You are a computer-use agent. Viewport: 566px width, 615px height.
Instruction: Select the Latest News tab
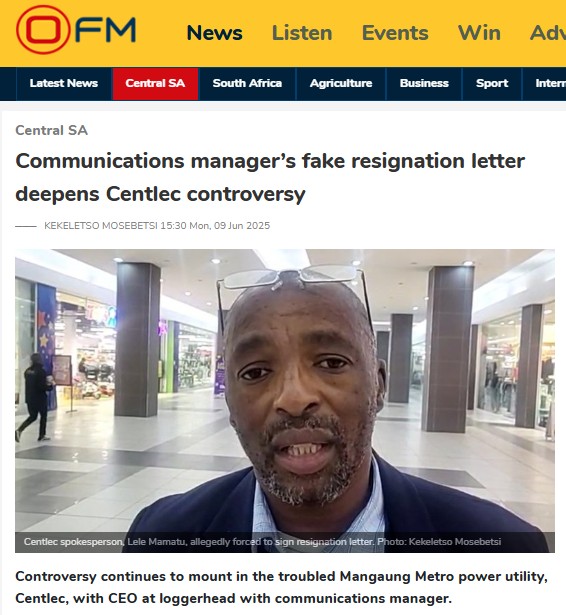pyautogui.click(x=64, y=84)
